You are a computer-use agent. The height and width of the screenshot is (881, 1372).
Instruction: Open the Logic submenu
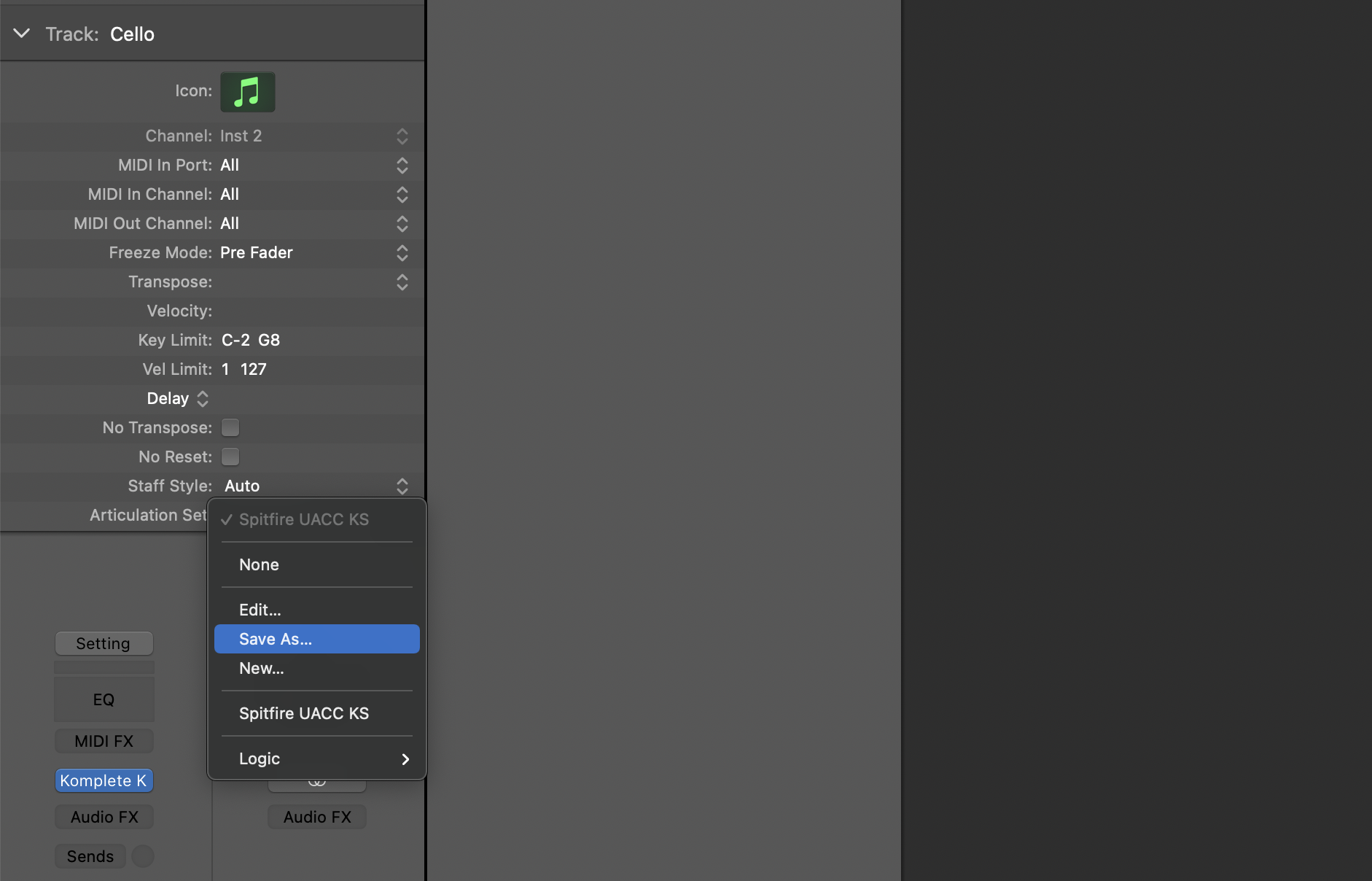[317, 758]
